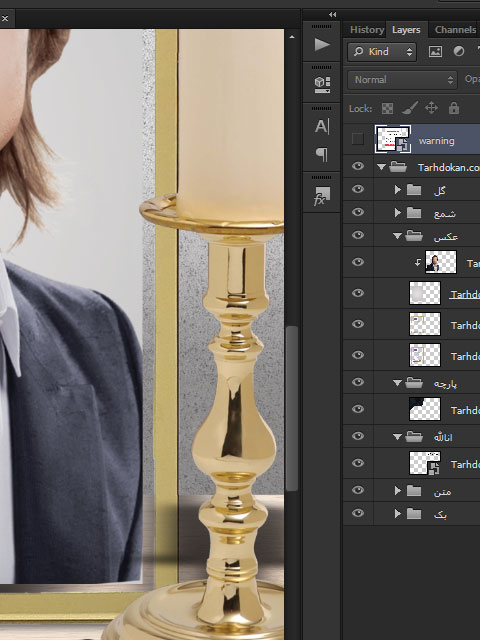Filter layers by adjustment layer icon
Screen dimensions: 480x640
459,51
